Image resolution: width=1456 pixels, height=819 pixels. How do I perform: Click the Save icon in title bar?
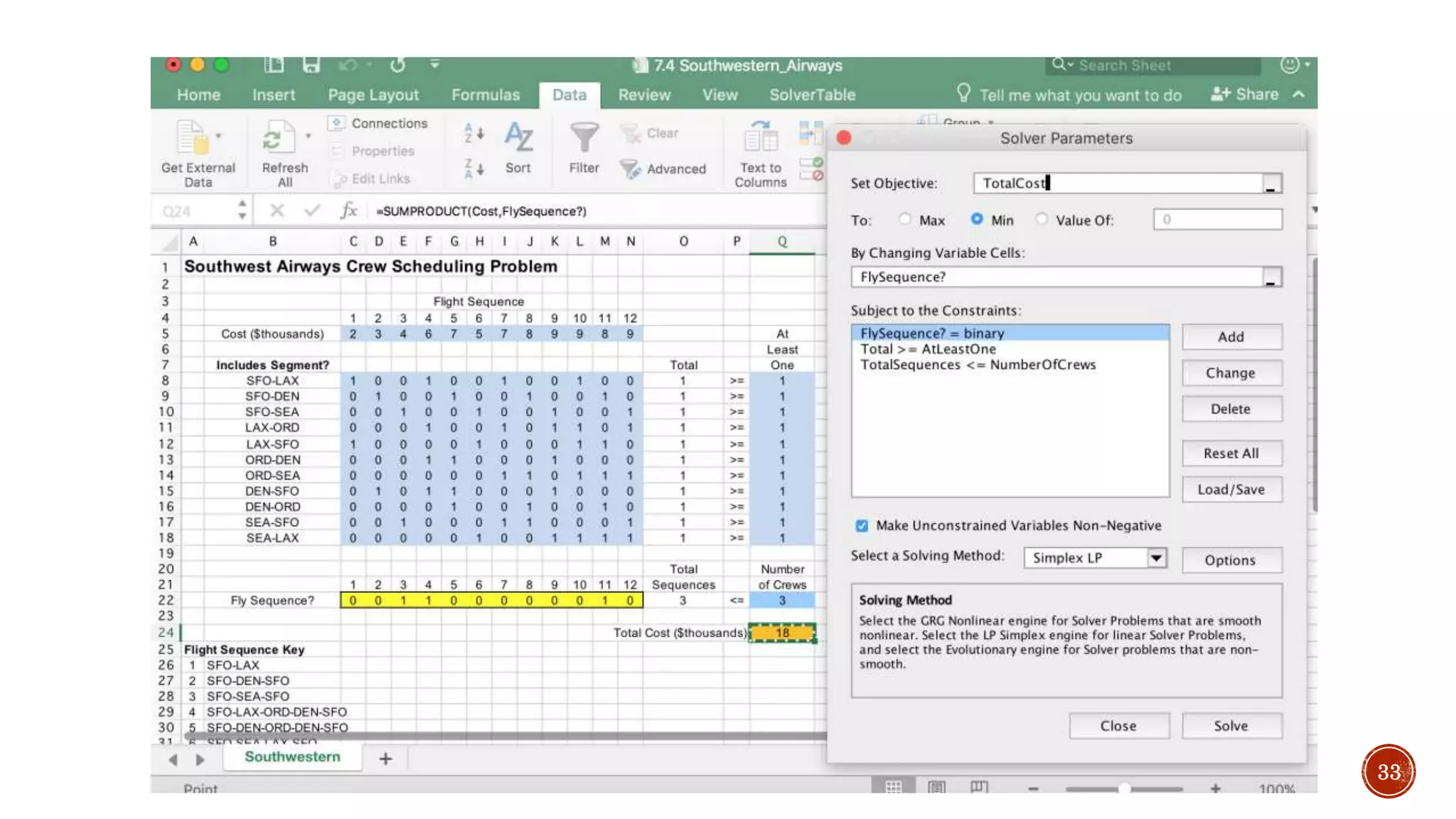pyautogui.click(x=311, y=65)
